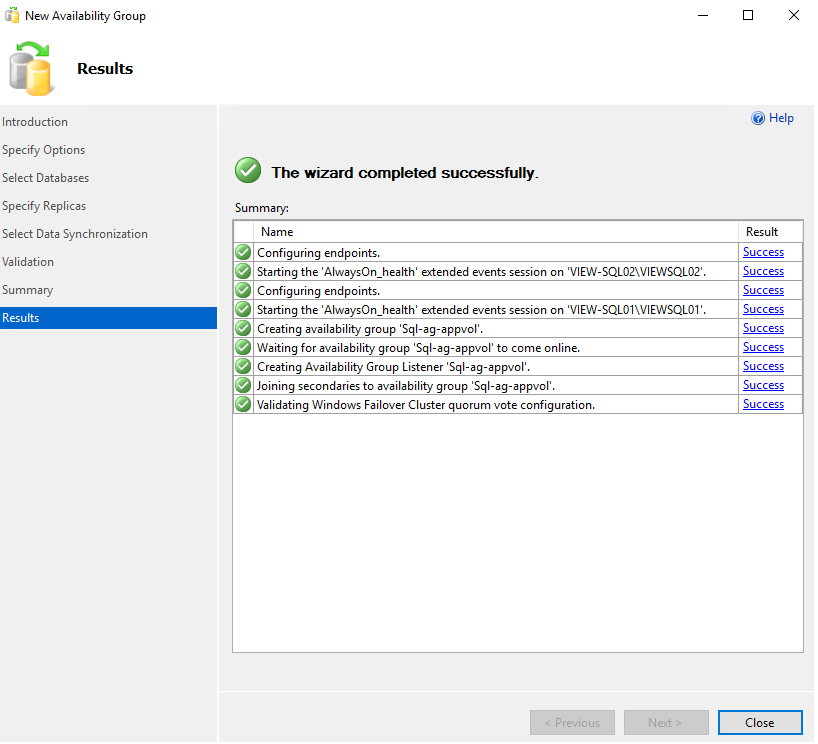This screenshot has height=744, width=818.
Task: Click the large green wizard-completed checkmark
Action: [x=247, y=171]
